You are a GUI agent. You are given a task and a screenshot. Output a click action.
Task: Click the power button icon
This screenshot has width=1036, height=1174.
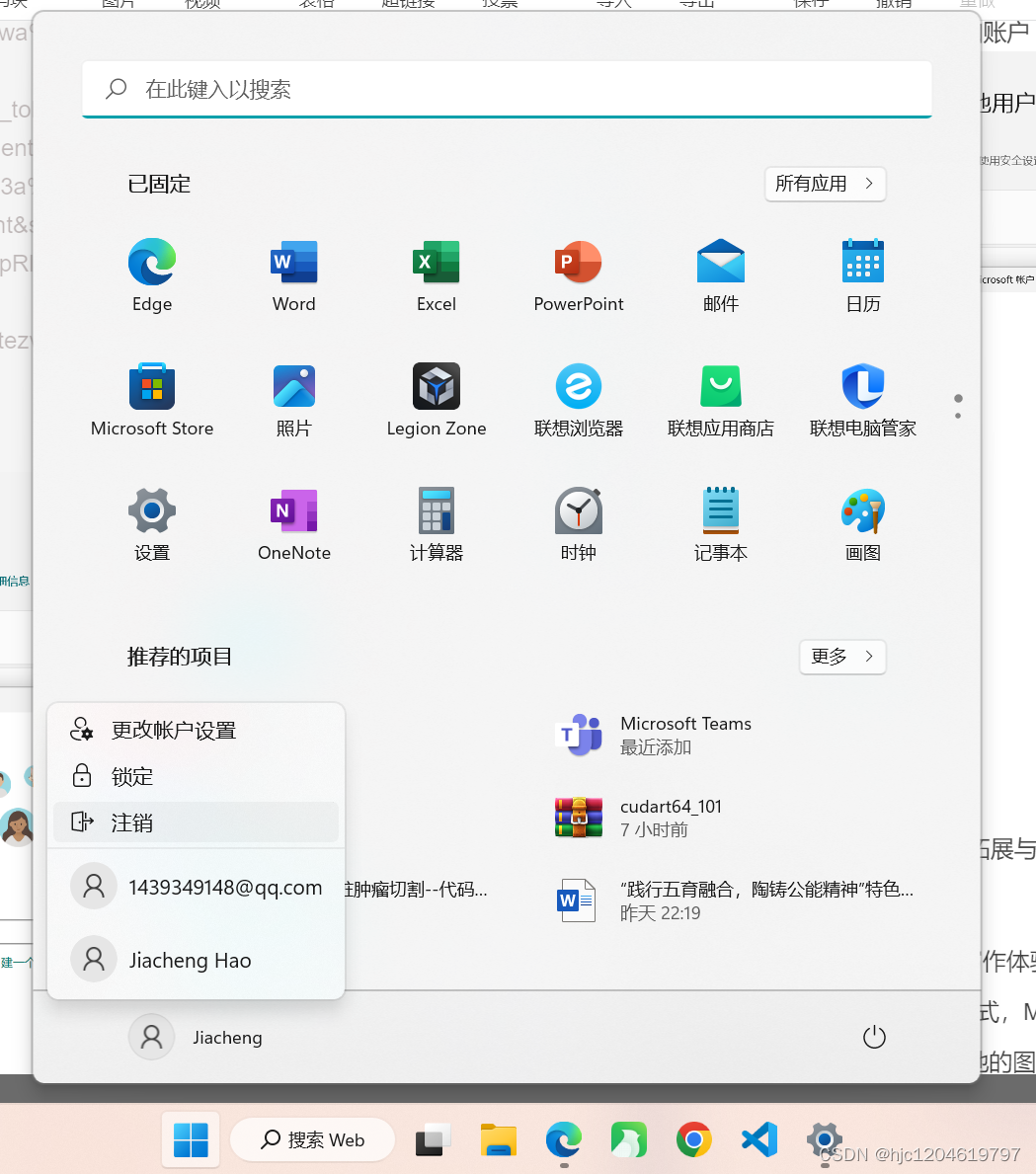pos(874,1037)
